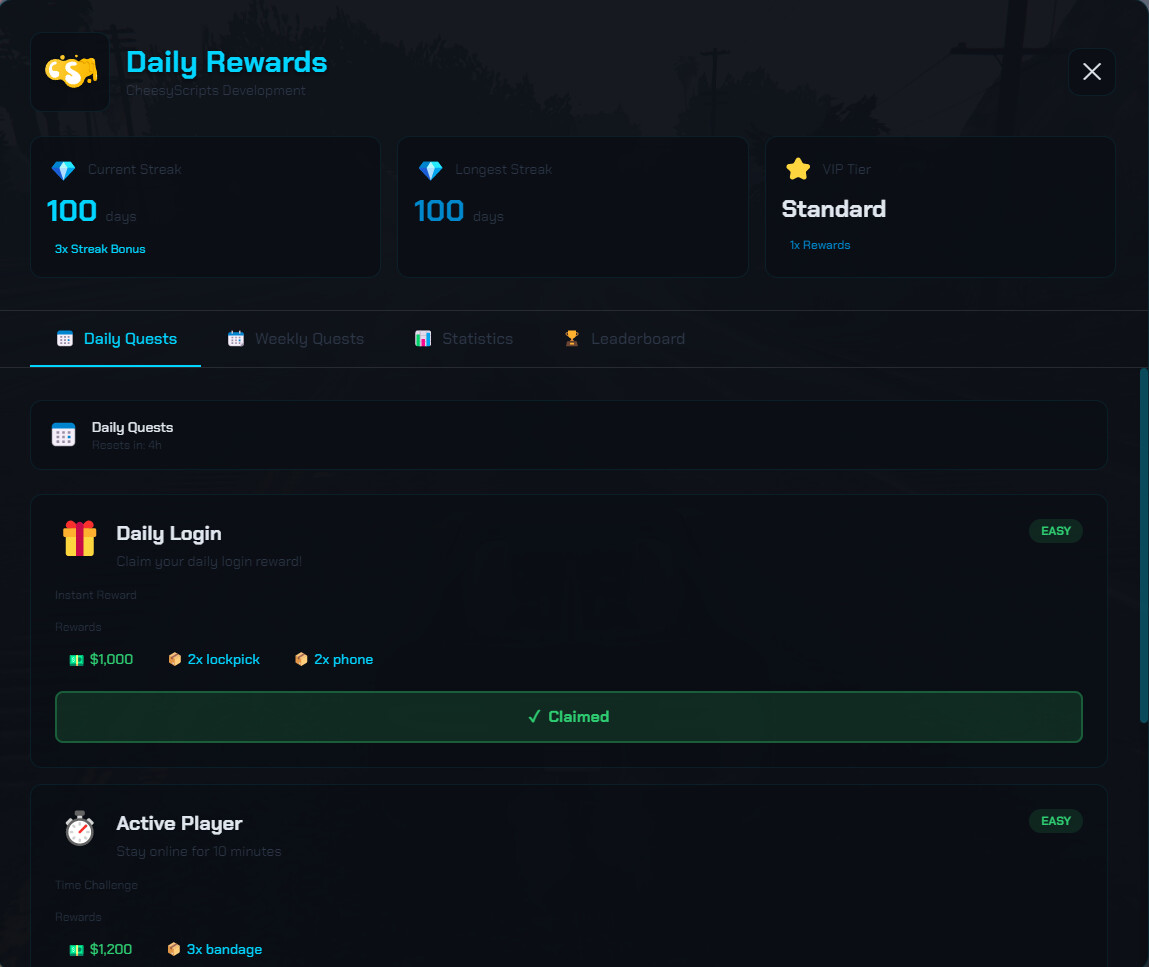The width and height of the screenshot is (1149, 967).
Task: Click the 2x phone package icon
Action: (301, 659)
